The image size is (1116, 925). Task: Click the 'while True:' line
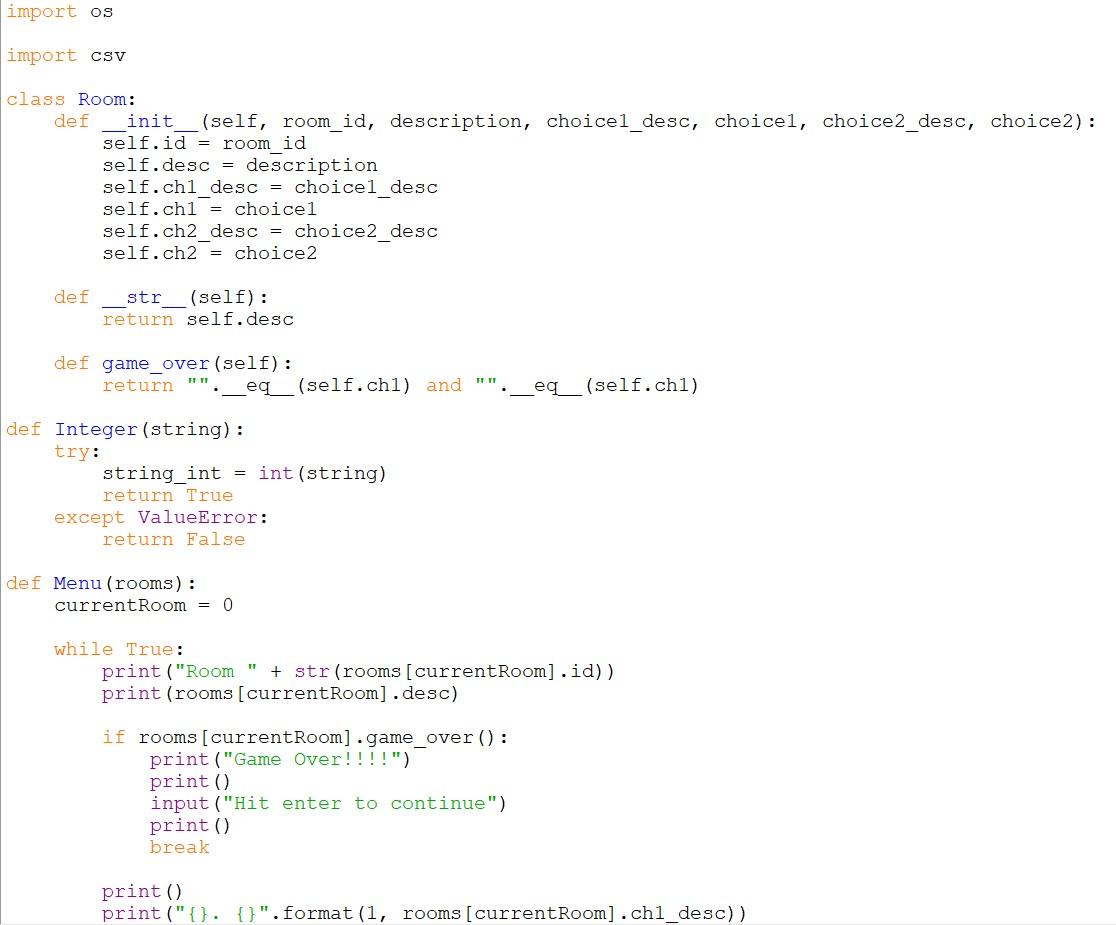119,650
